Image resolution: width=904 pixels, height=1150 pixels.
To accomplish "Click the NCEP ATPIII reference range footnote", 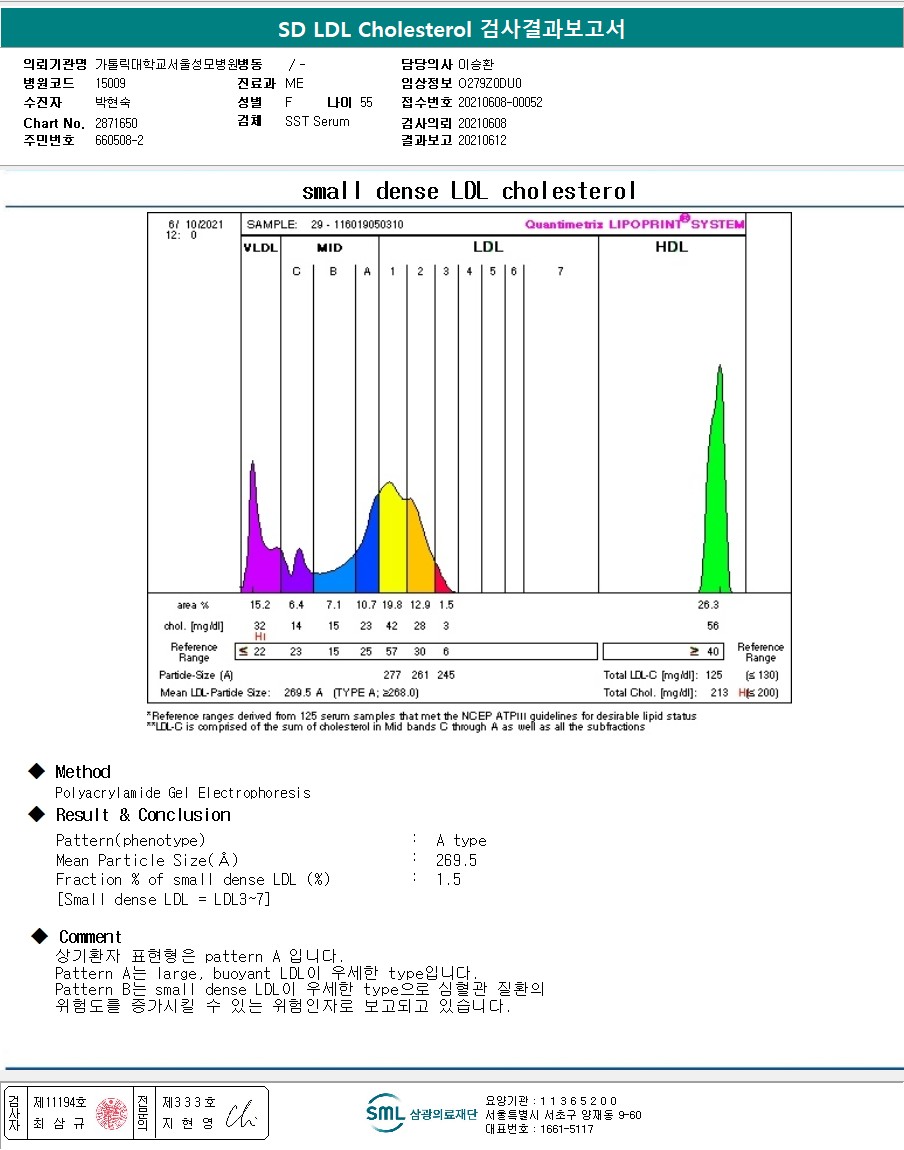I will click(x=422, y=716).
